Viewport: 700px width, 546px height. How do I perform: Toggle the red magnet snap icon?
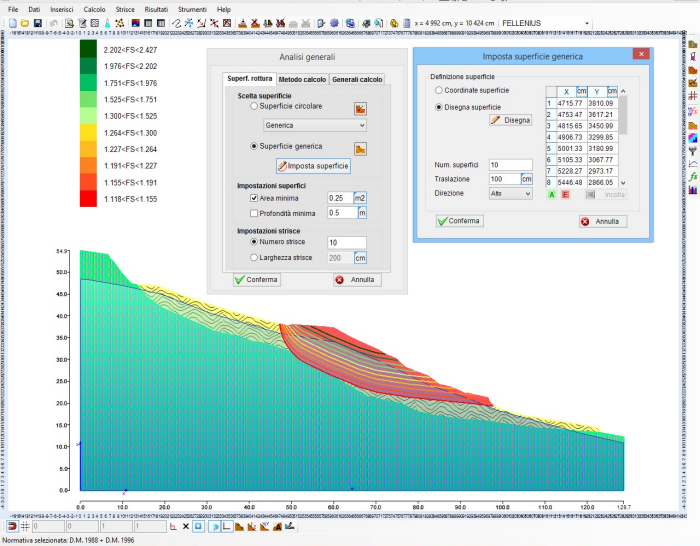tap(12, 526)
